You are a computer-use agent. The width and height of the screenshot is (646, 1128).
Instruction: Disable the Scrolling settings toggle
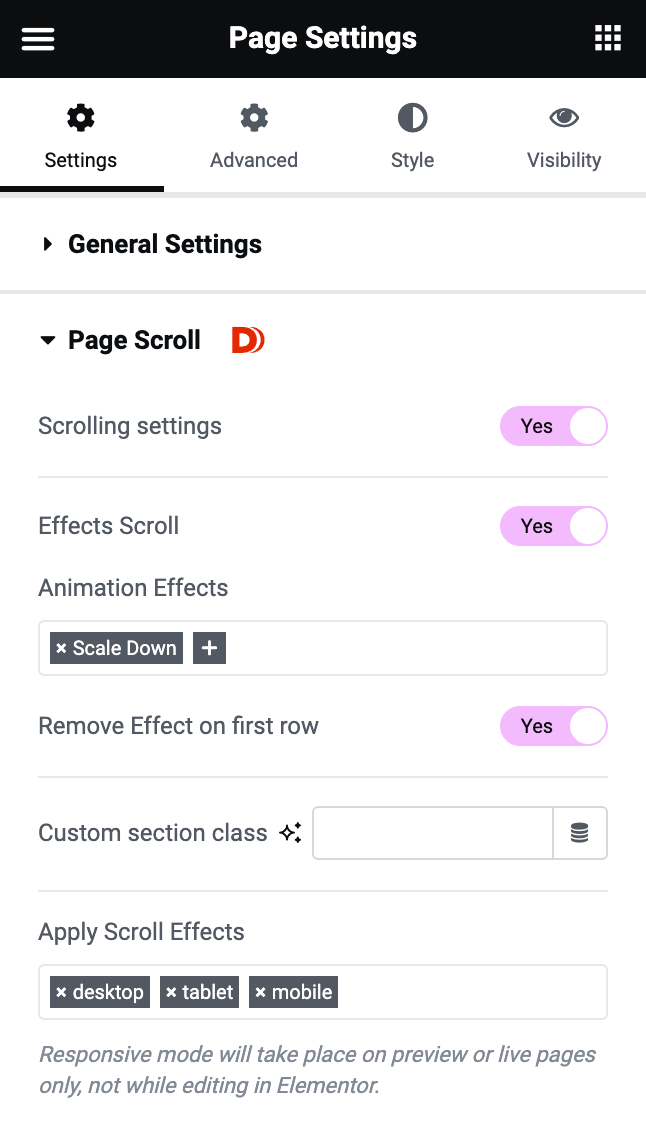(x=553, y=426)
